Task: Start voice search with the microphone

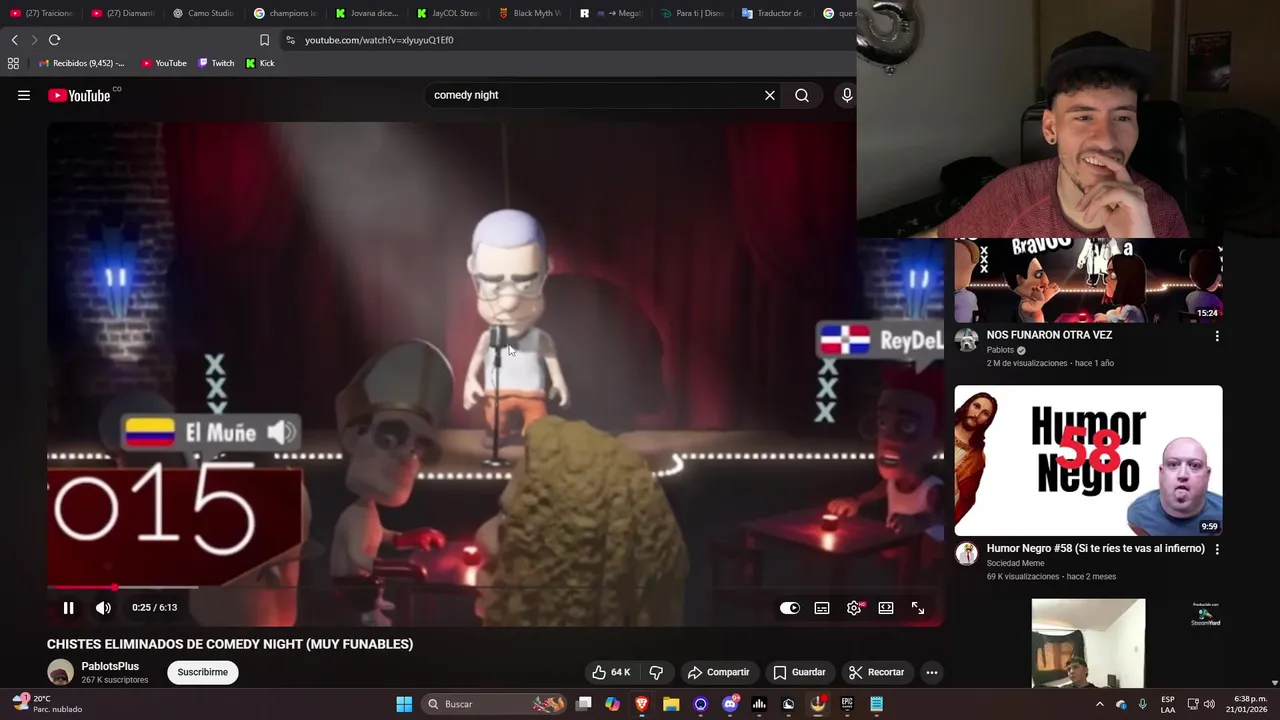Action: [847, 95]
